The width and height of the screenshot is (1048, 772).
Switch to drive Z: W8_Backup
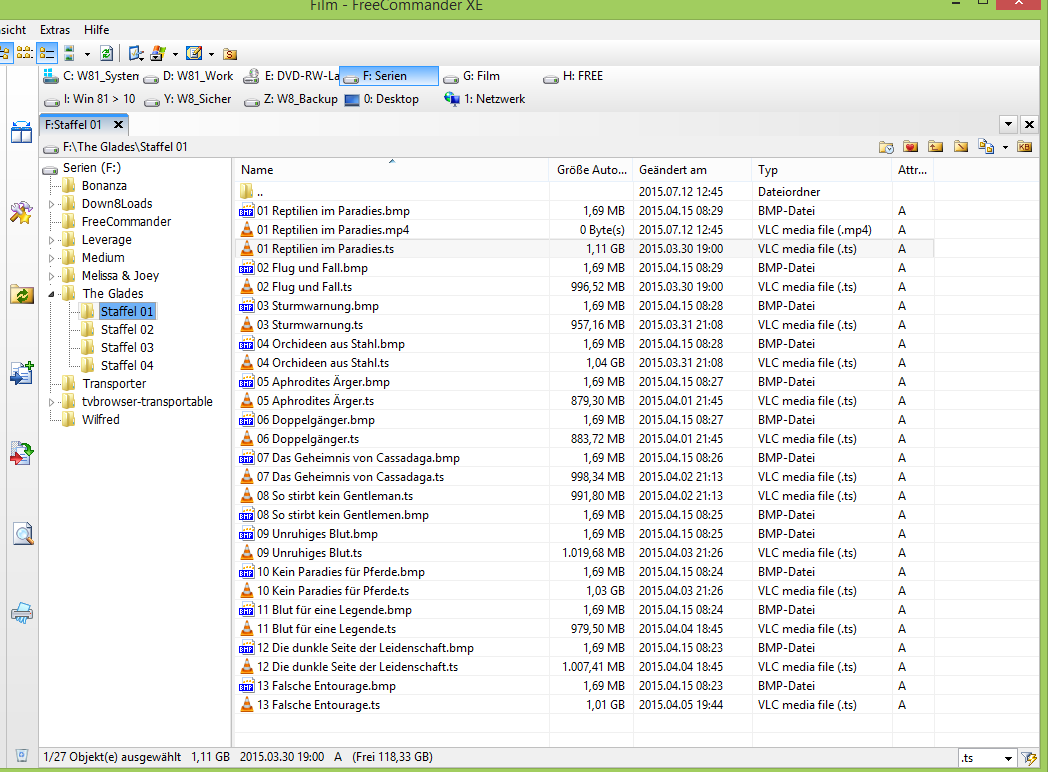pos(291,99)
